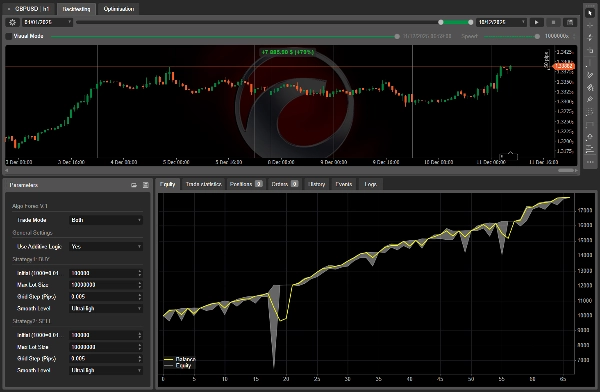Switch to the GBPUSD h1 tab
600x392 pixels.
point(28,9)
